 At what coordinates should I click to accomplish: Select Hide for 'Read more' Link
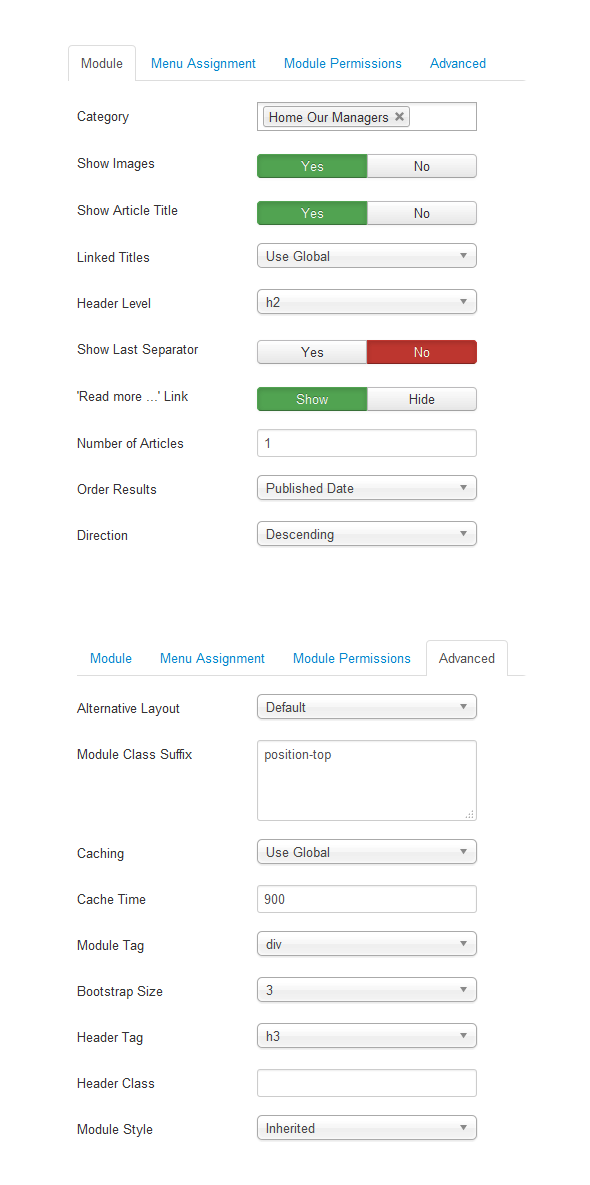[x=422, y=399]
